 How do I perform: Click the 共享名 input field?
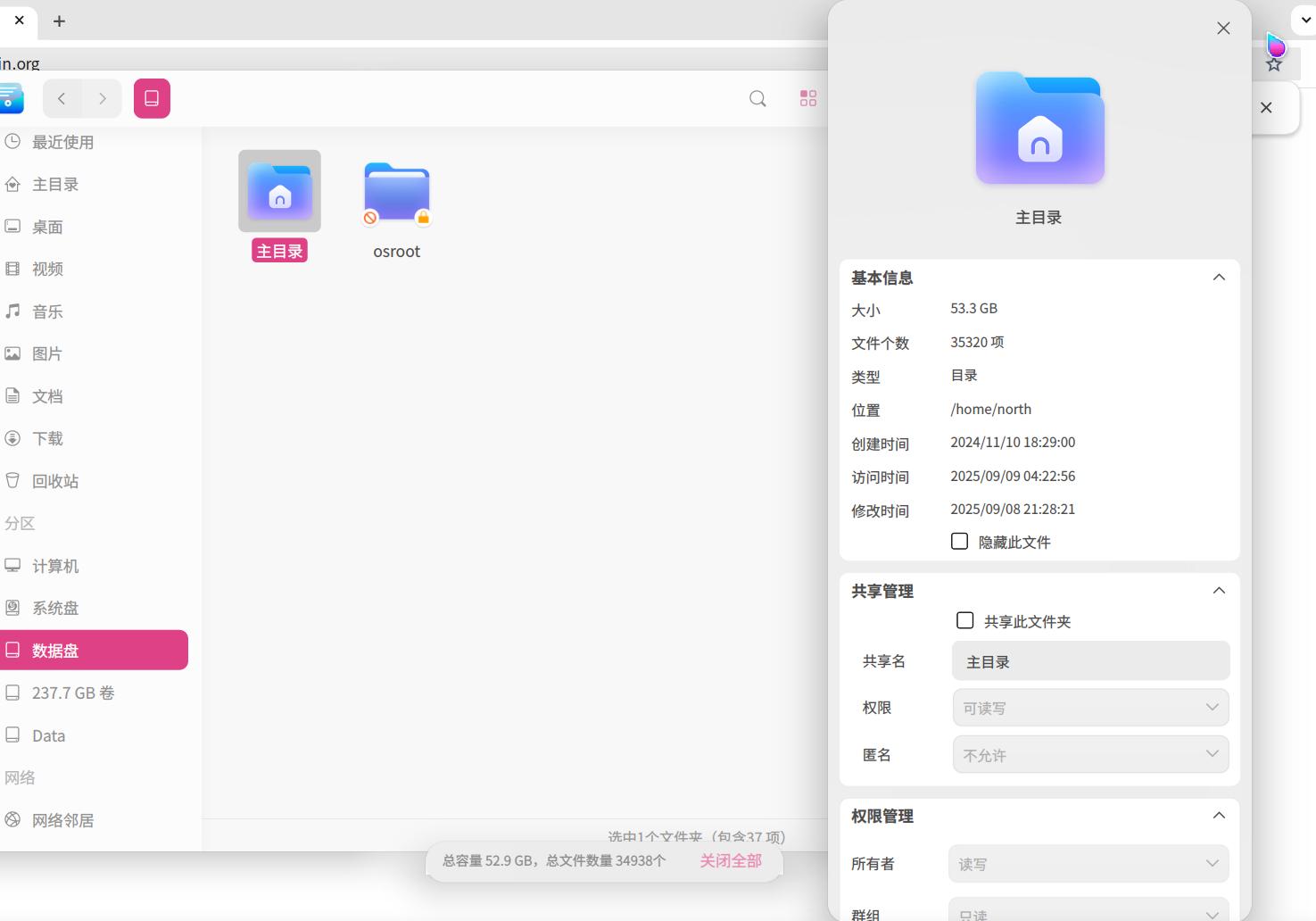[1090, 661]
